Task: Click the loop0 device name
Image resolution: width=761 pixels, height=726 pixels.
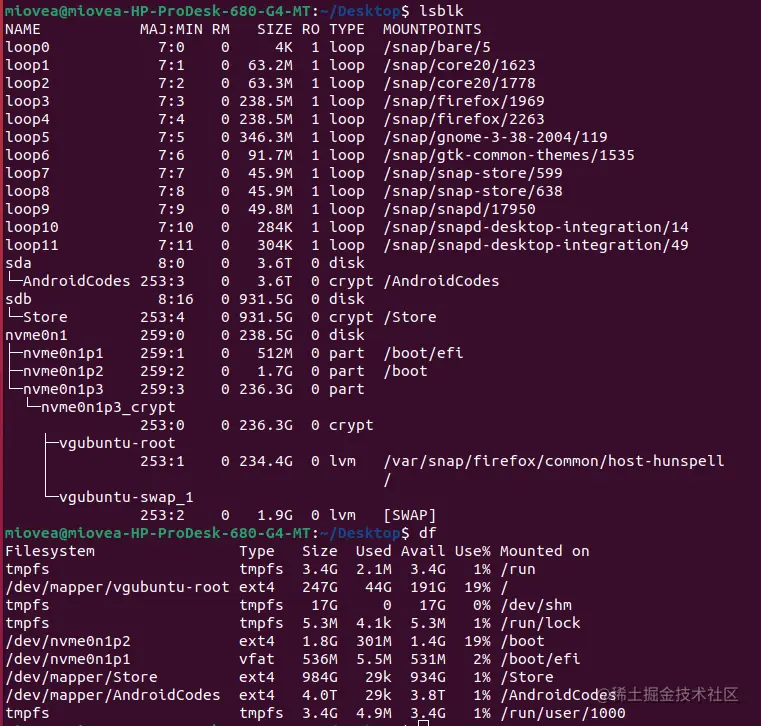Action: coord(27,47)
